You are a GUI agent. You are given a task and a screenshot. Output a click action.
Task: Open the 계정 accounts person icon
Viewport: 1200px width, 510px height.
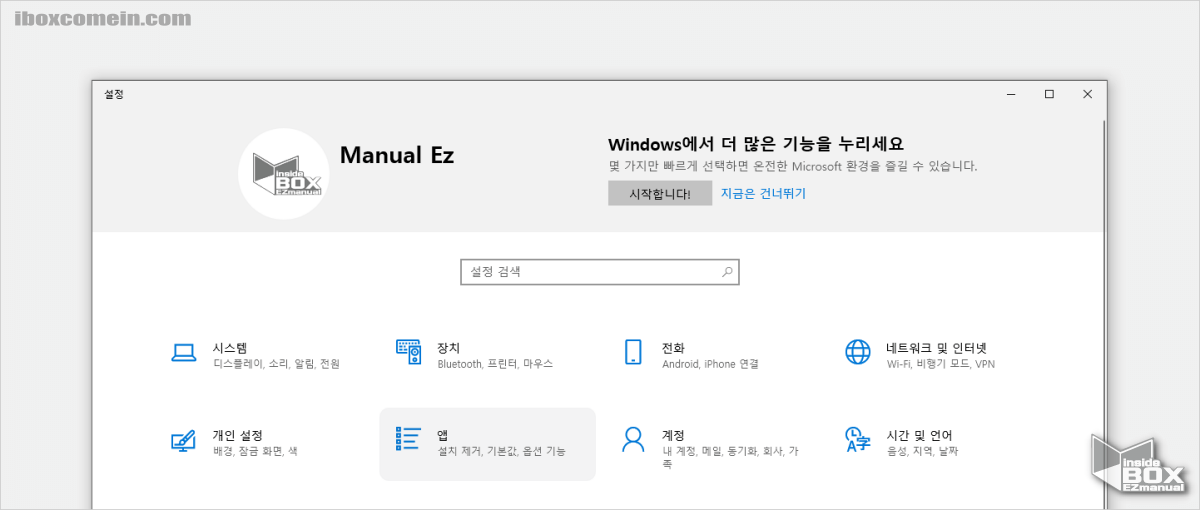633,440
